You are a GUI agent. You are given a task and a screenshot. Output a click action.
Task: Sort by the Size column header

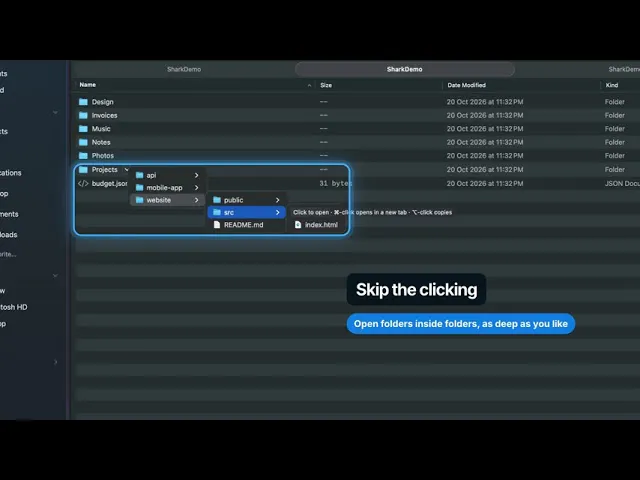(326, 85)
